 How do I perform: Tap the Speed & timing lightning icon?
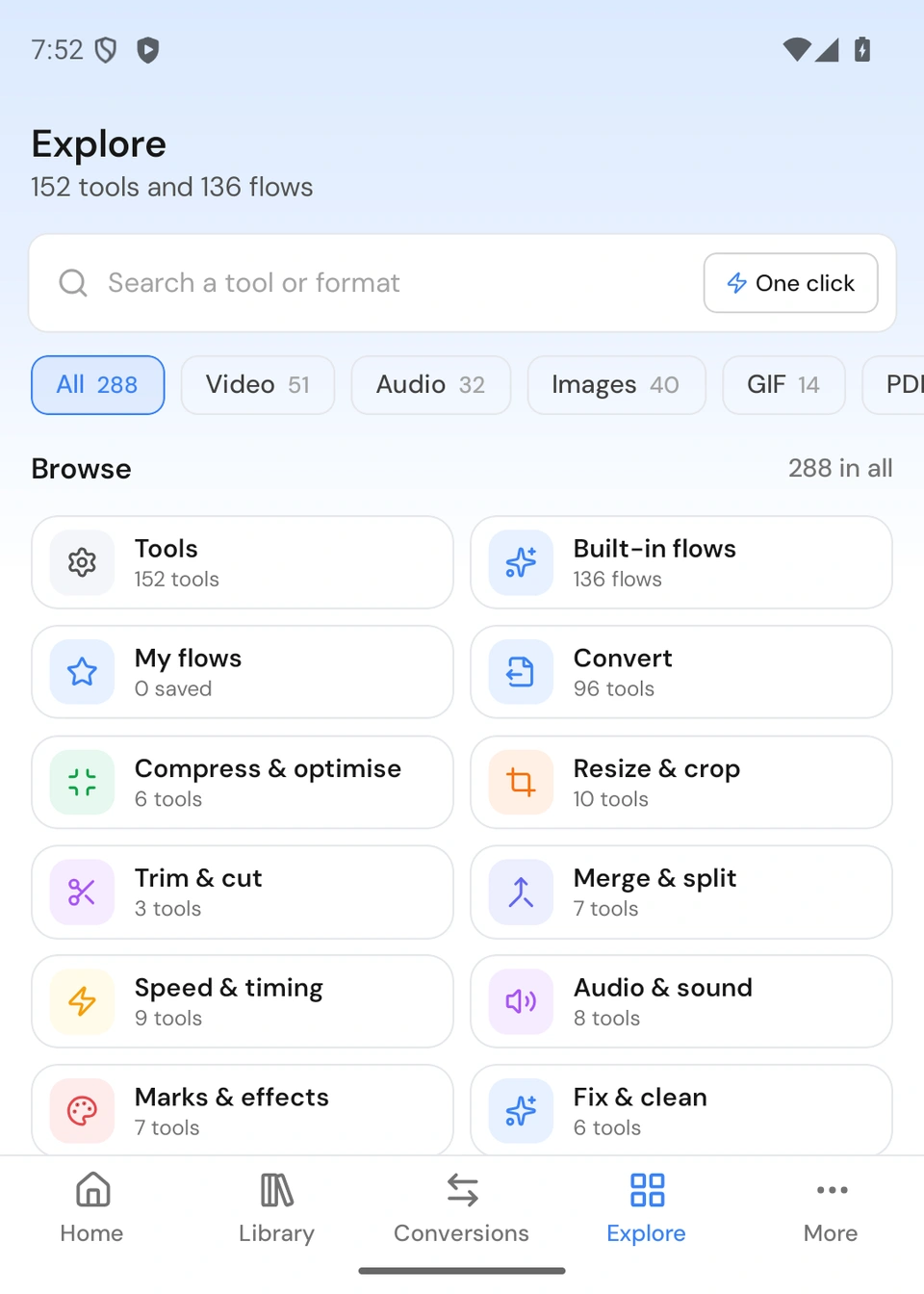82,1001
